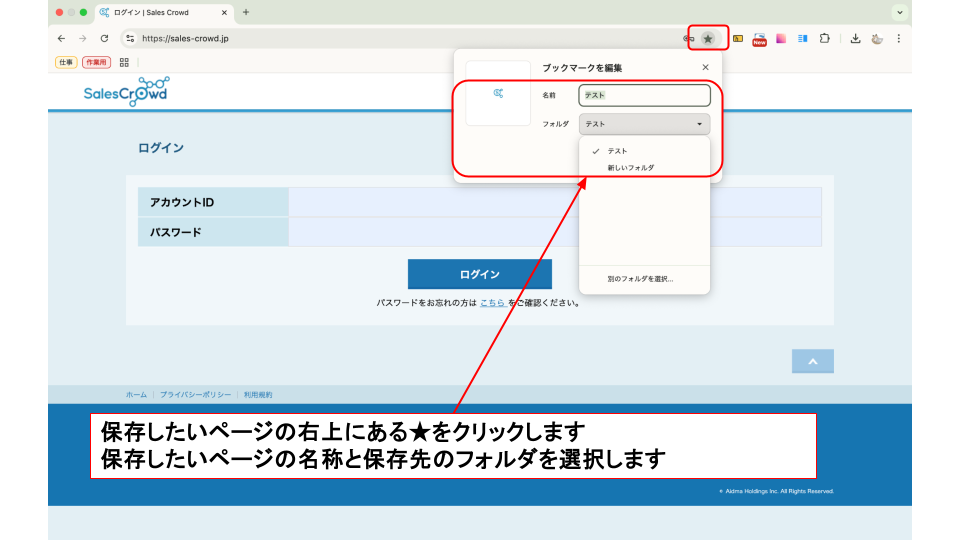Expand the tab search chevron at top right
Viewport: 960px width, 540px height.
click(x=900, y=12)
